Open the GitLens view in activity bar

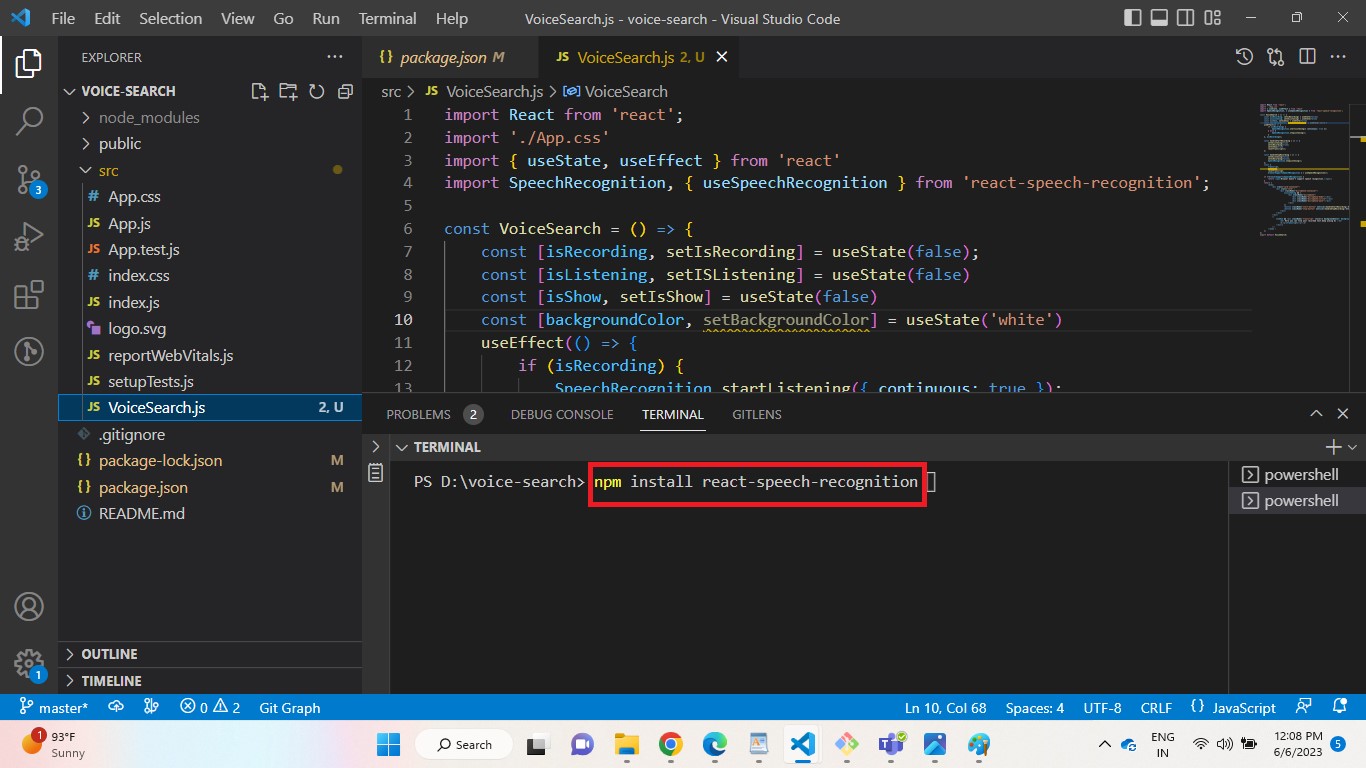coord(29,352)
